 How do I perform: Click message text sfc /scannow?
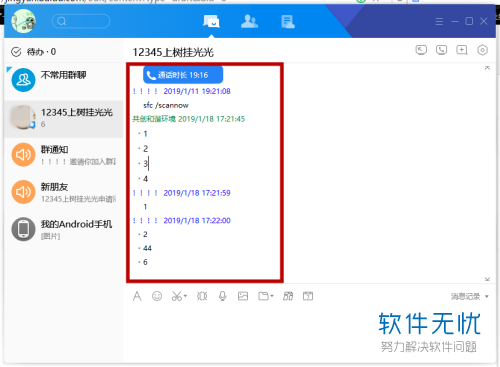166,105
